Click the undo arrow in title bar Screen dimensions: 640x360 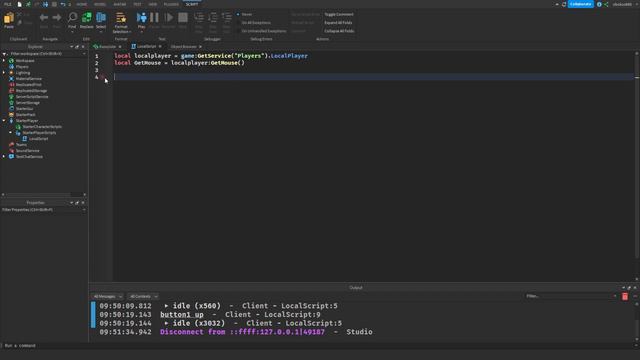[62, 4]
